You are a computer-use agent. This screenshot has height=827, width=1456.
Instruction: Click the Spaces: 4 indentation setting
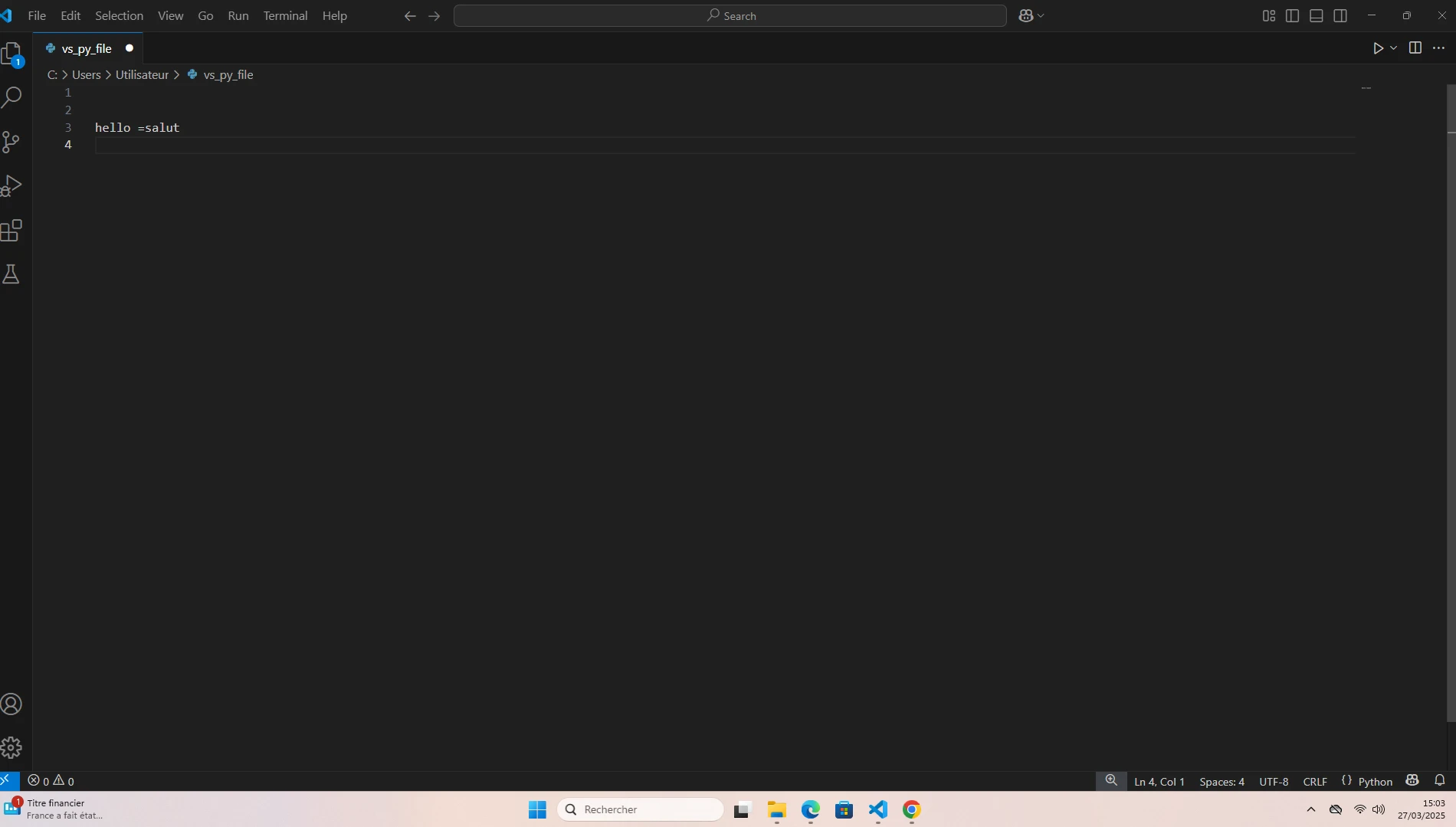point(1222,782)
